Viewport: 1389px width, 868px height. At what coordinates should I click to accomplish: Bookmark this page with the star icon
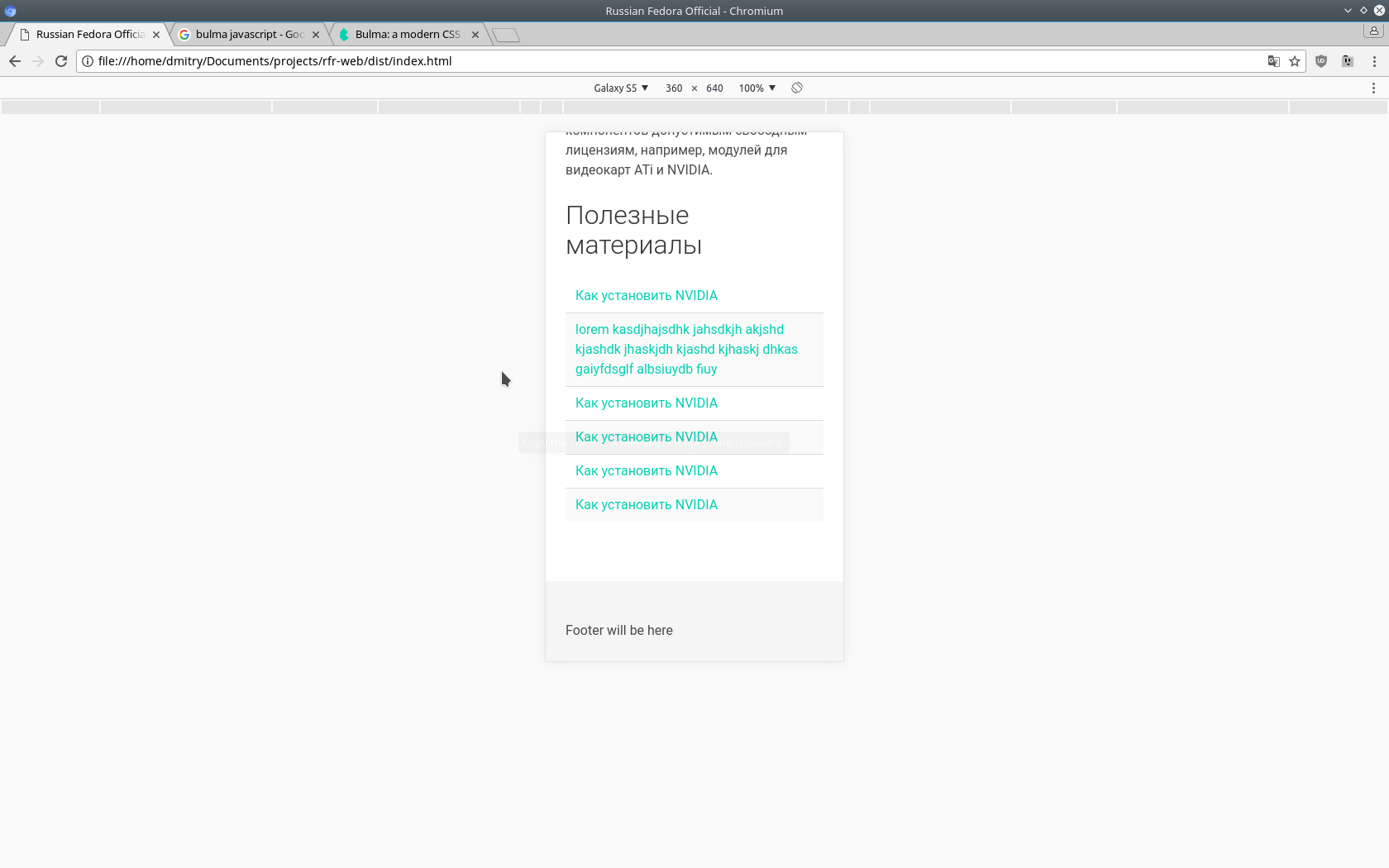pos(1295,61)
